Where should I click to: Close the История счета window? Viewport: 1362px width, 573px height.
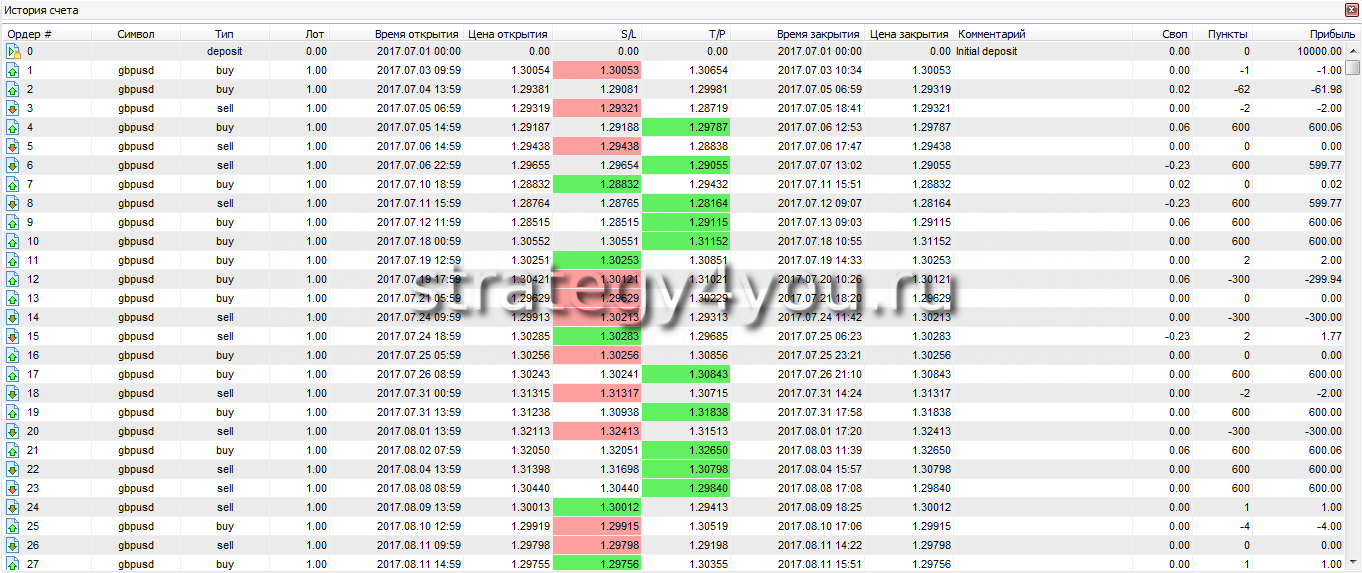click(x=1350, y=9)
